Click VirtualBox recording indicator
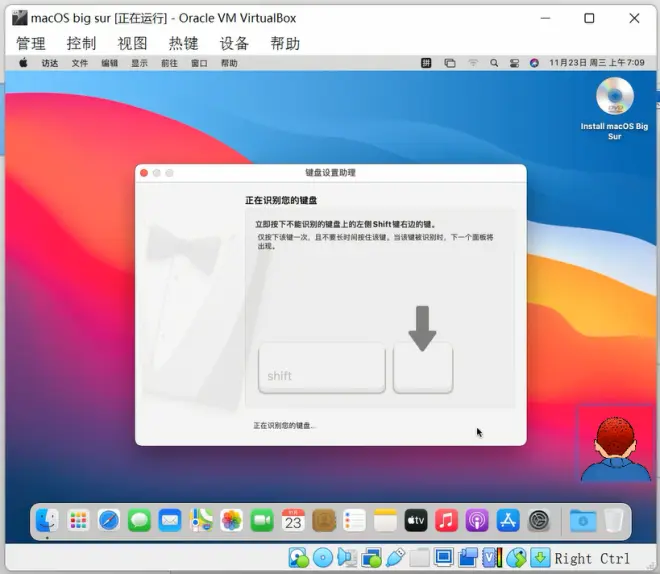This screenshot has height=574, width=660. tap(468, 558)
